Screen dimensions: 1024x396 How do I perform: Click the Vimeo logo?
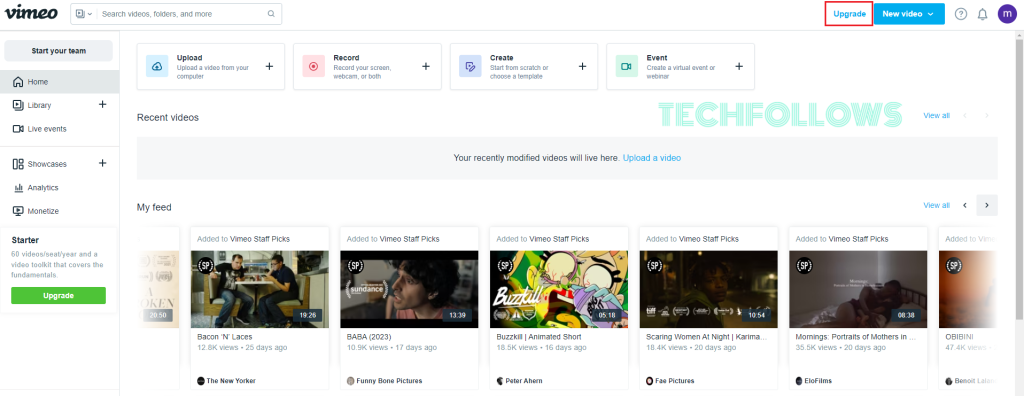tap(31, 13)
